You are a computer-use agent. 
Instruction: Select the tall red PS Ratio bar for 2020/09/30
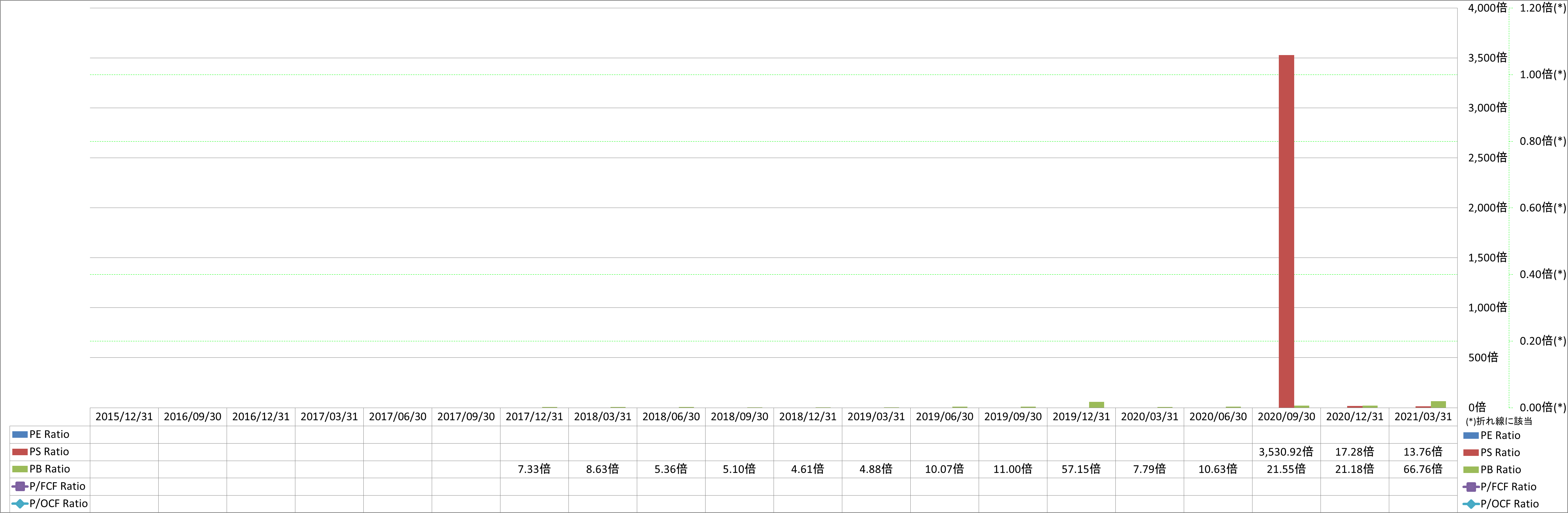click(1286, 232)
